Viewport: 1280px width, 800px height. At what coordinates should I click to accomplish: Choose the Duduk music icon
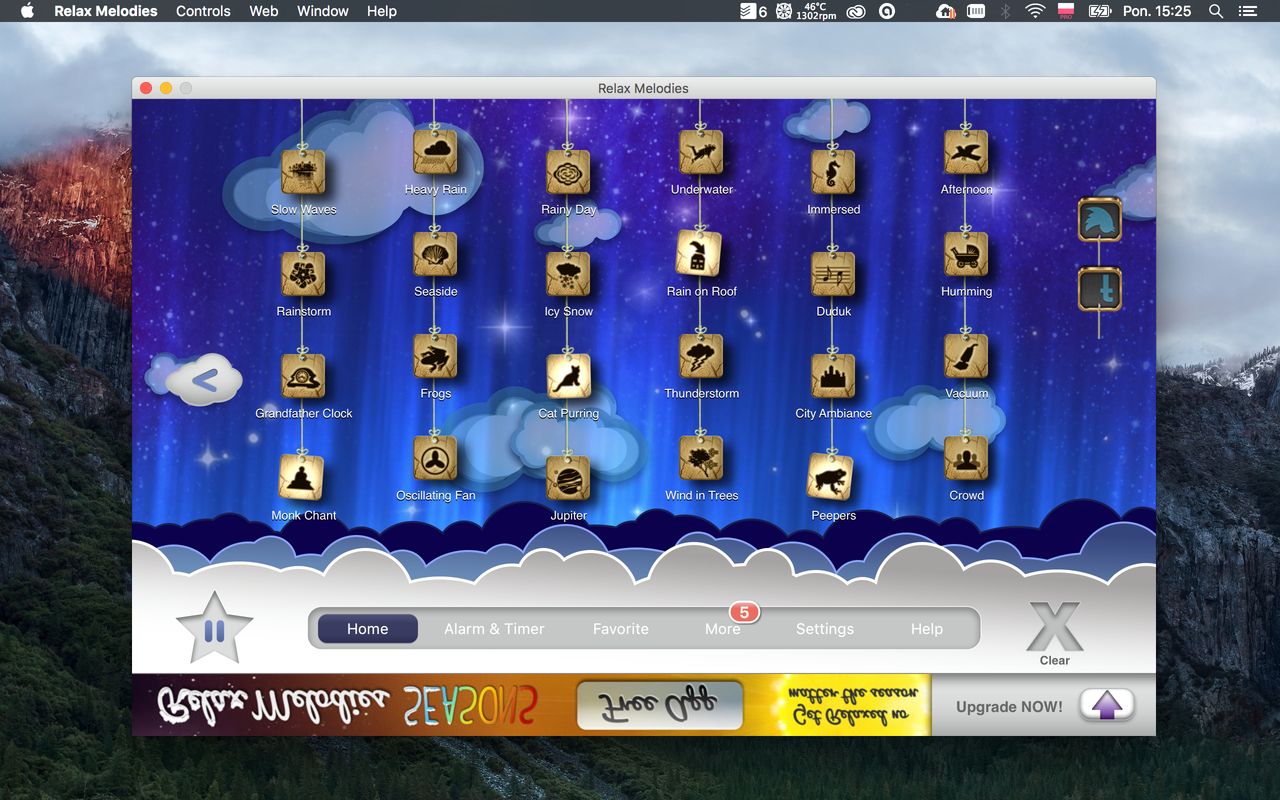[x=833, y=274]
